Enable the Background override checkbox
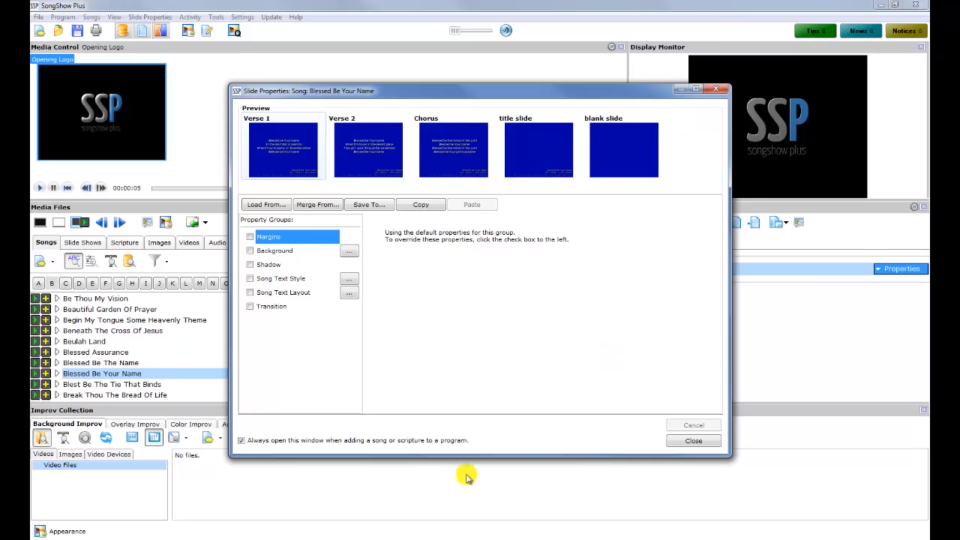 [250, 250]
